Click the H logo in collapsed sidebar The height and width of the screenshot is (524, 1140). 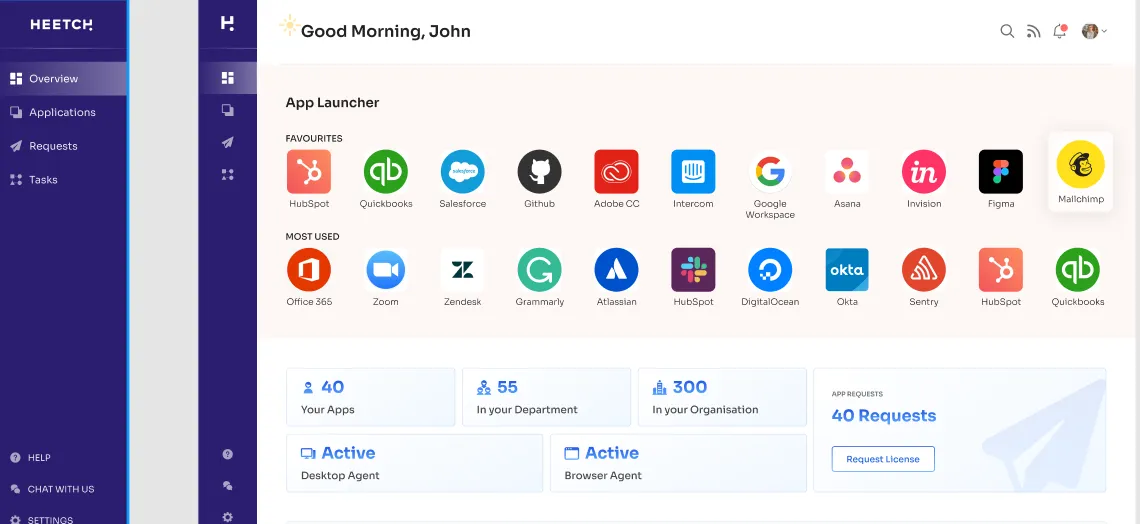(x=228, y=23)
